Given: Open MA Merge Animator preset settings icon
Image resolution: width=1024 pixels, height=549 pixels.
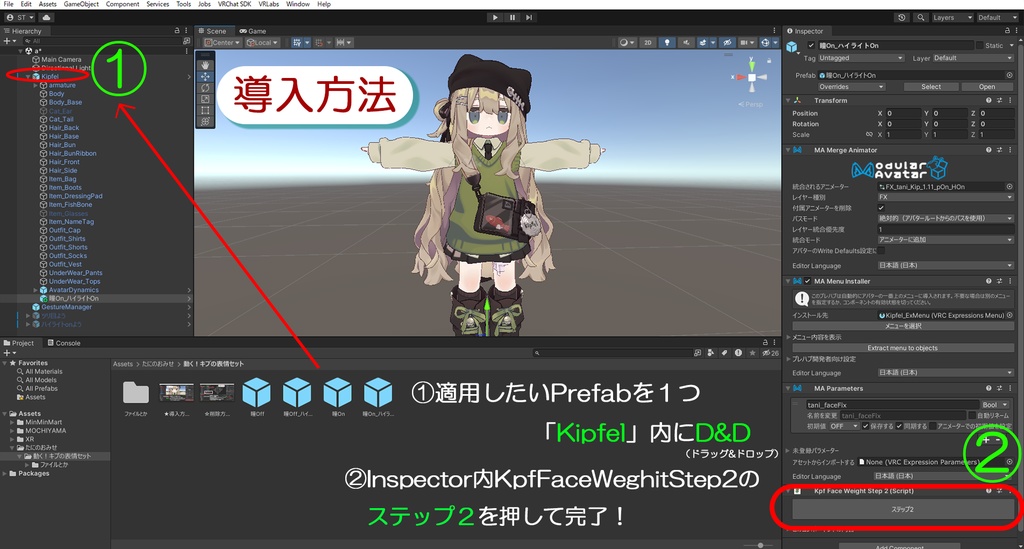Looking at the screenshot, I should [999, 150].
